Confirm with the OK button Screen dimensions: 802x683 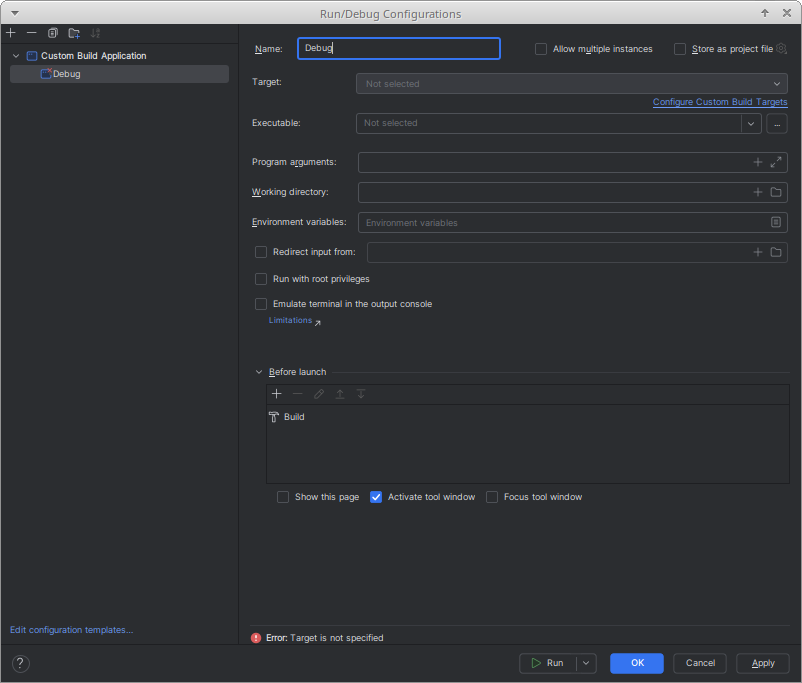[x=637, y=664]
